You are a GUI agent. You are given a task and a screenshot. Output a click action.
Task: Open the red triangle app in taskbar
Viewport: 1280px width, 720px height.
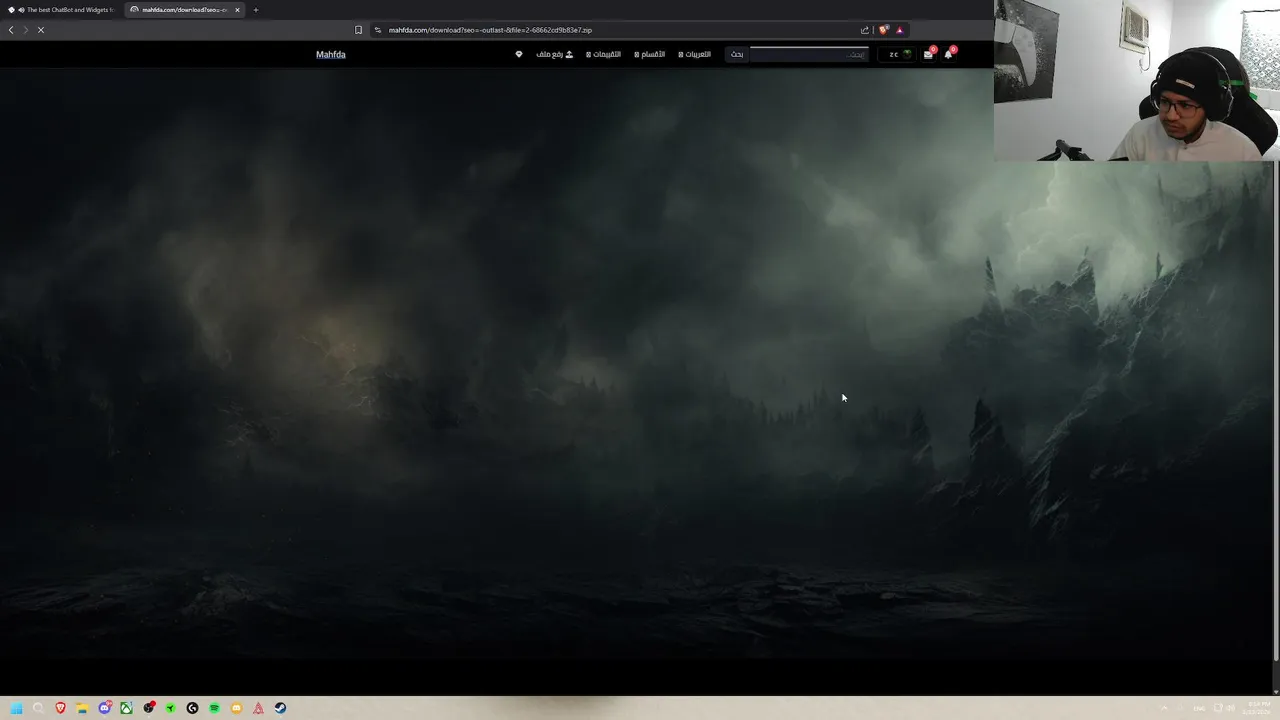(258, 708)
